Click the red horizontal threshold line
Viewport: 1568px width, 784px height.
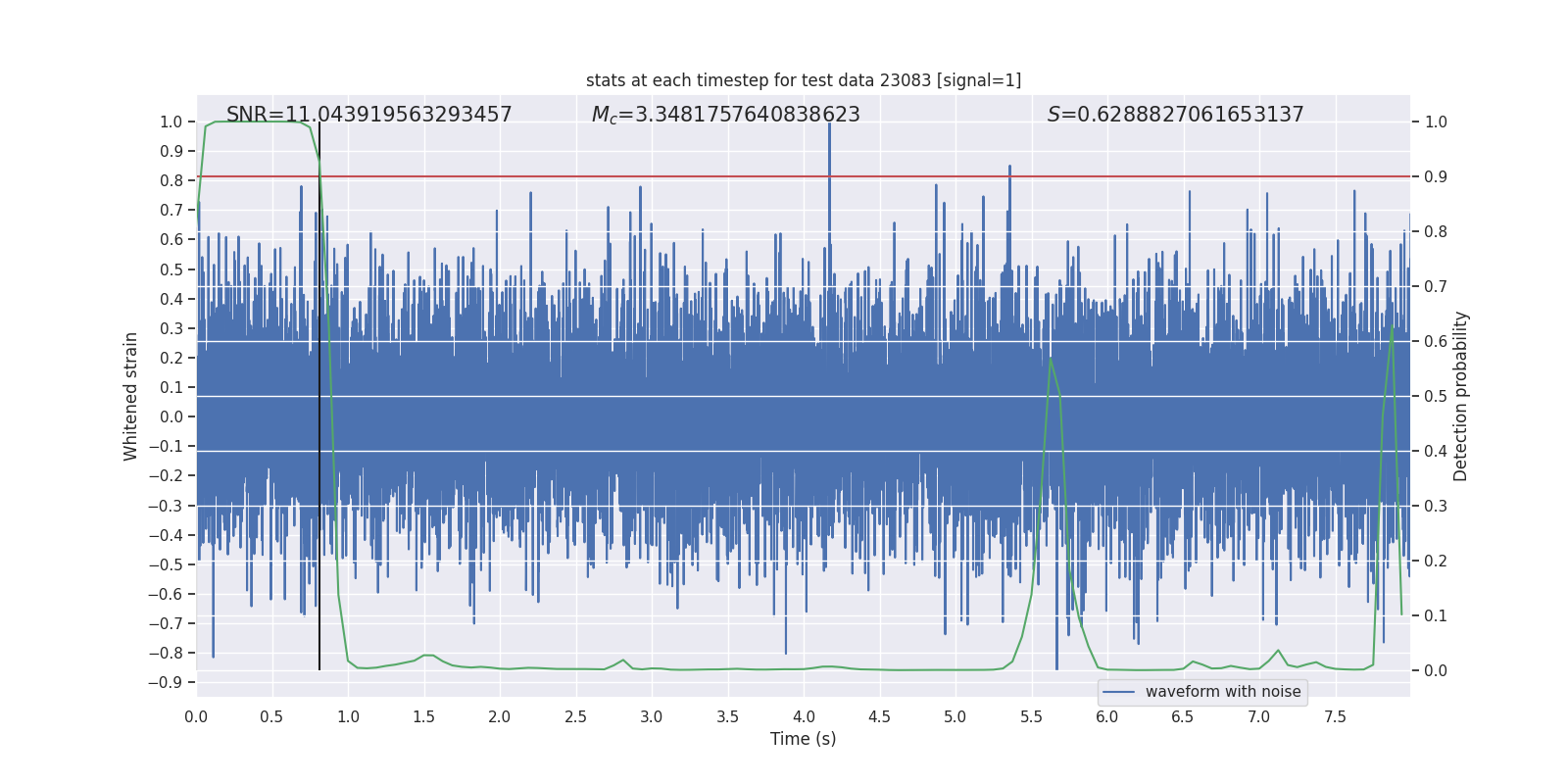click(804, 176)
